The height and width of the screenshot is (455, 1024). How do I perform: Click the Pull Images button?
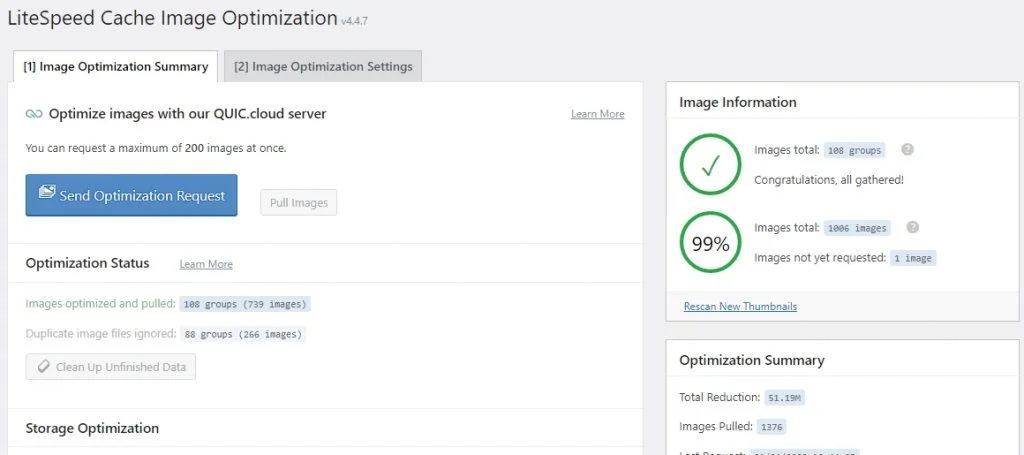click(298, 202)
